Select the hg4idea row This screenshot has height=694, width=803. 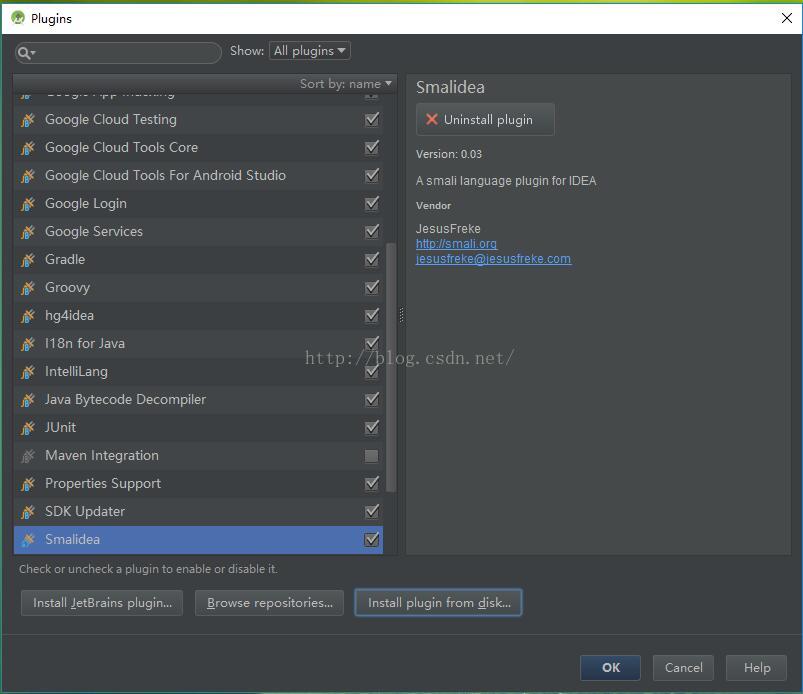tap(198, 316)
